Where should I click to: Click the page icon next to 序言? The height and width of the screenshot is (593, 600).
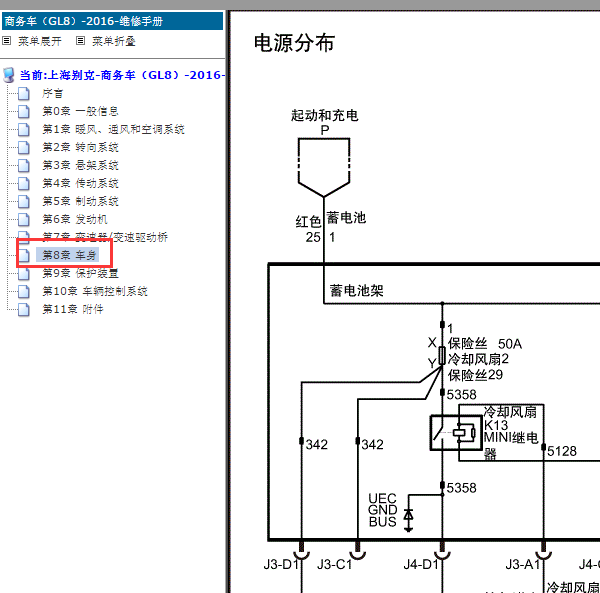pos(24,93)
